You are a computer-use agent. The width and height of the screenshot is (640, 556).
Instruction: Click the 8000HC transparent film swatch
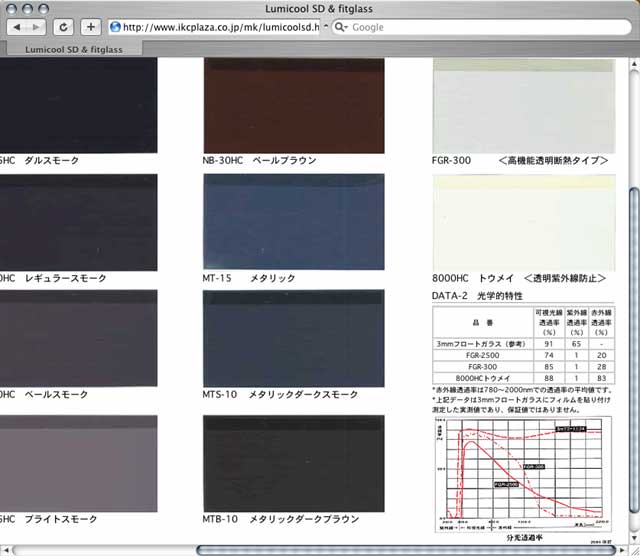click(524, 223)
